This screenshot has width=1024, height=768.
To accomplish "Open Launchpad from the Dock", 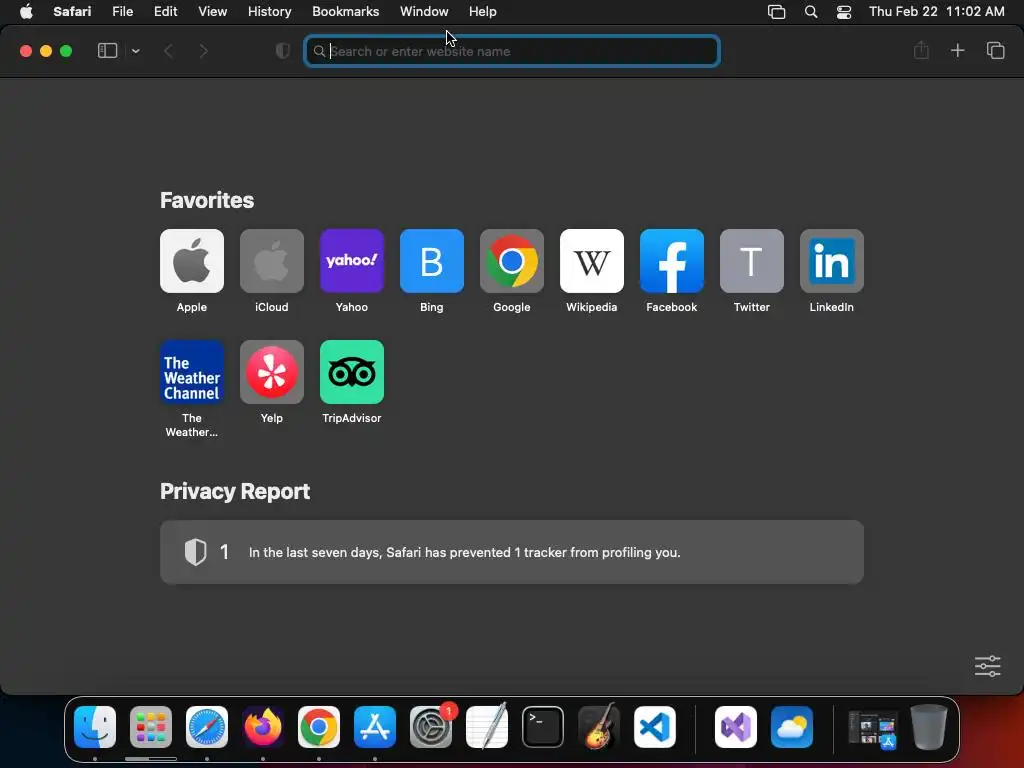I will [x=151, y=727].
